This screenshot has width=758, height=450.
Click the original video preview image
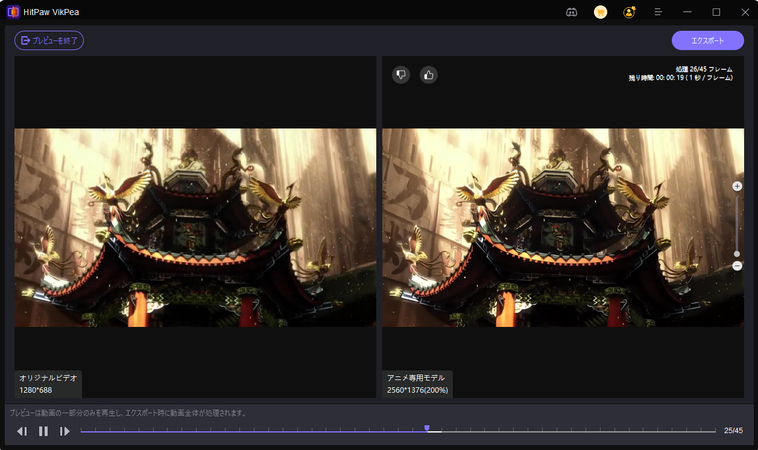point(195,228)
